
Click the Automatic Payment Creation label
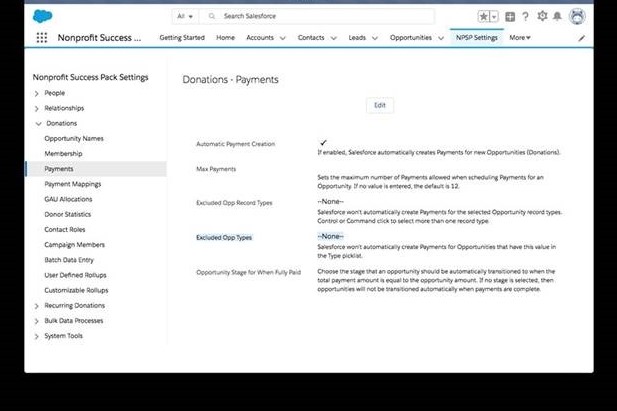(235, 144)
